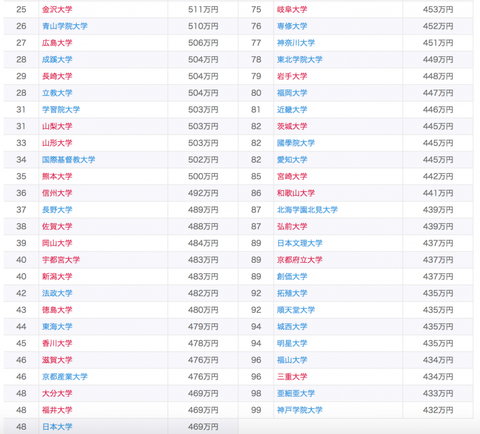Click the 佐賀大学 link
The height and width of the screenshot is (434, 480).
coord(57,226)
